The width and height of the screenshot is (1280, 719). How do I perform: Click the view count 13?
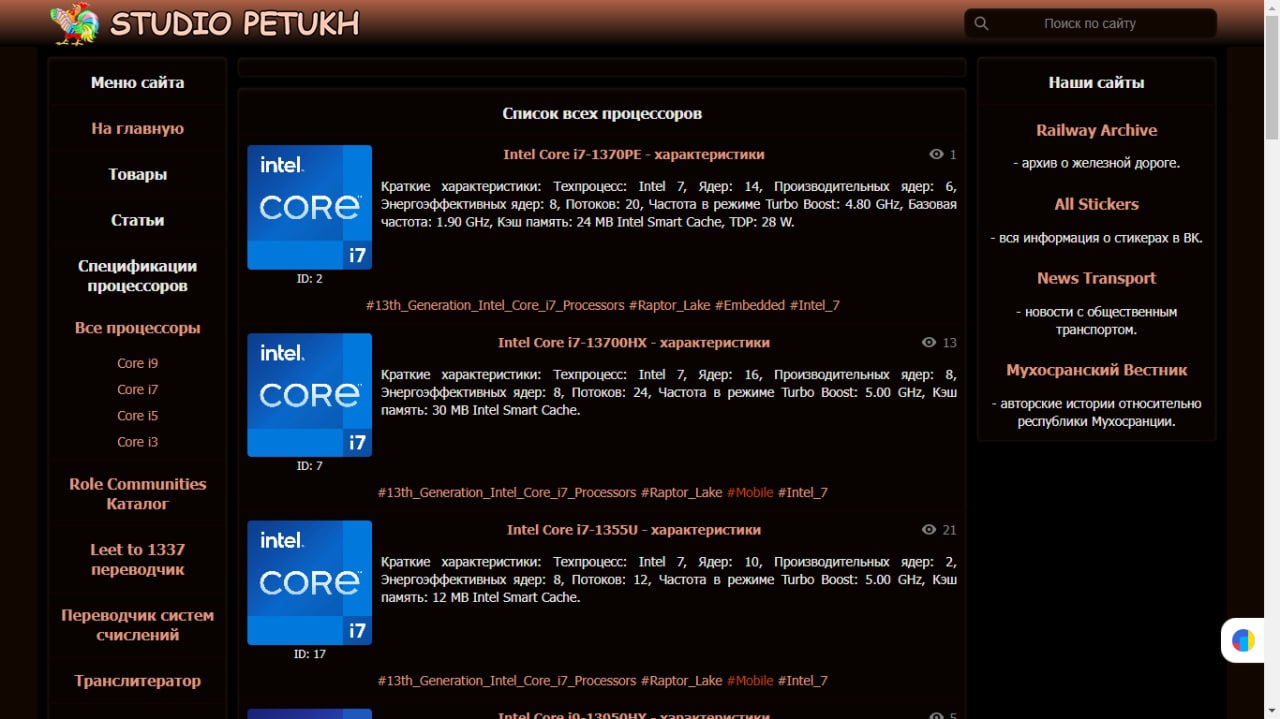(x=950, y=342)
